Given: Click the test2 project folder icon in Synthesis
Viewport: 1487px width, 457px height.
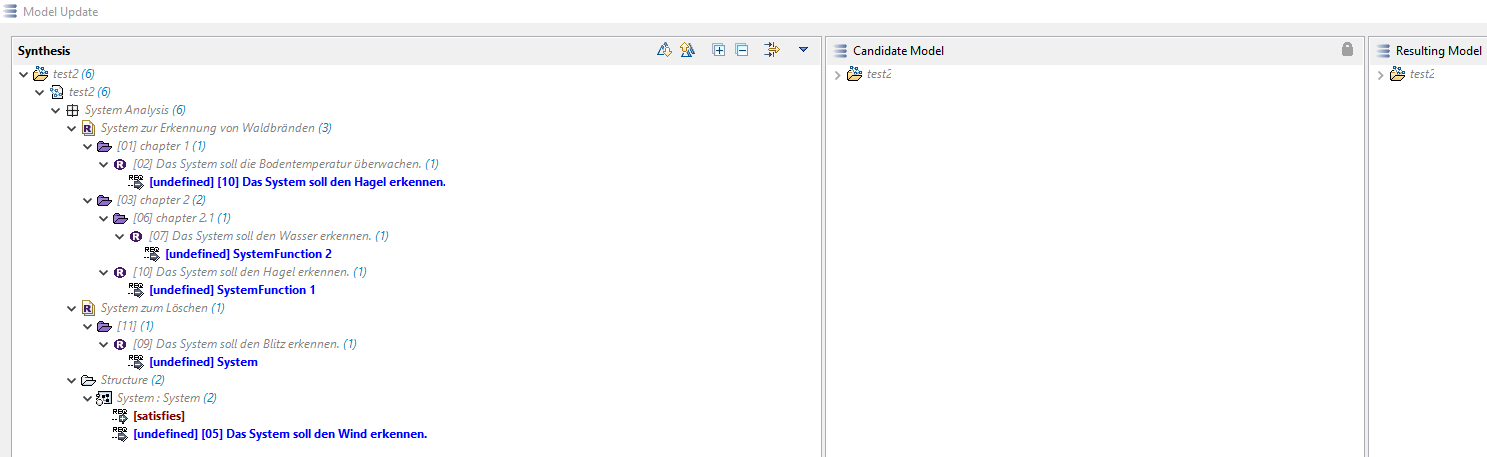Looking at the screenshot, I should (x=40, y=74).
